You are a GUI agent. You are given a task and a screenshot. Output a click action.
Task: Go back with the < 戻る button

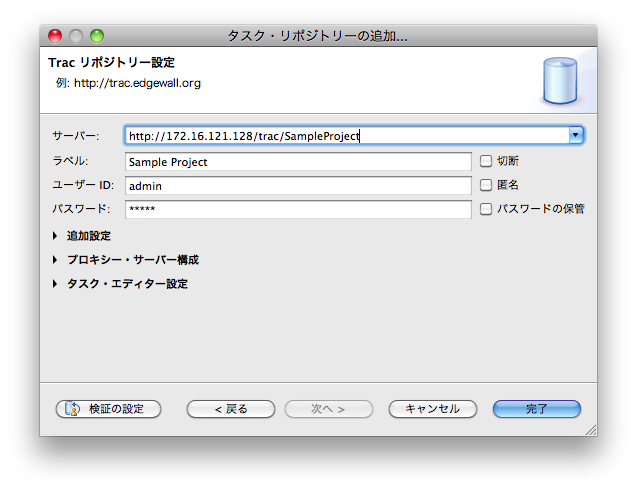tap(230, 409)
